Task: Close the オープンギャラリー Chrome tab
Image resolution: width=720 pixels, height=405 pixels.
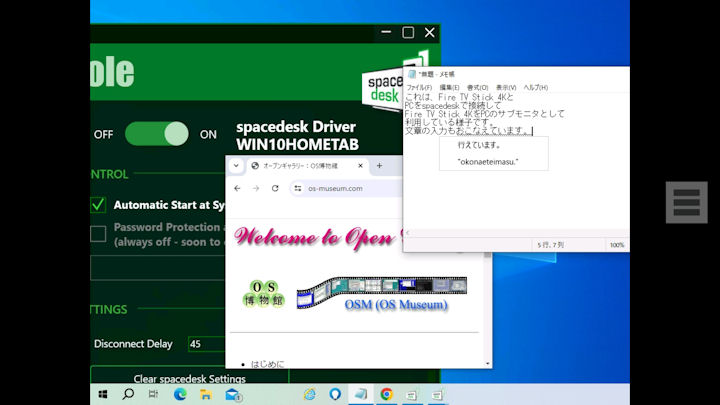Action: click(360, 166)
